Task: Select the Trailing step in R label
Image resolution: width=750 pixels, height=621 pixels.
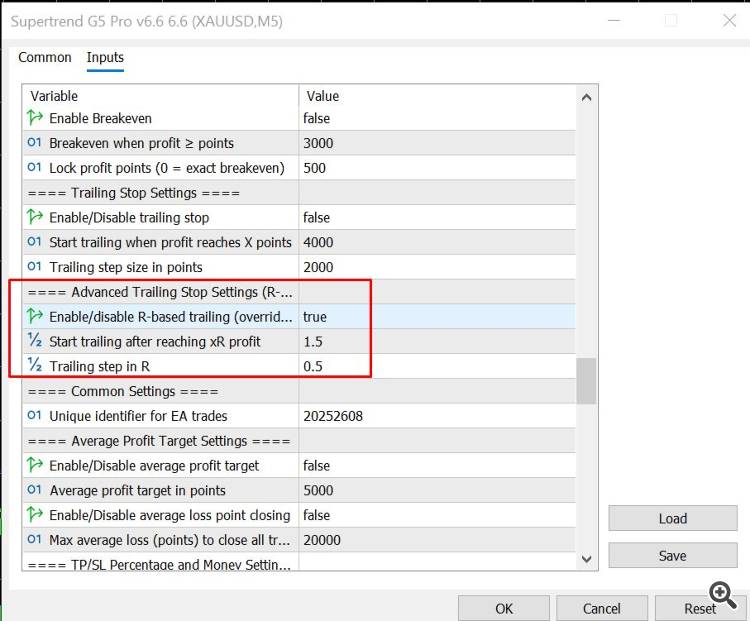Action: (99, 366)
